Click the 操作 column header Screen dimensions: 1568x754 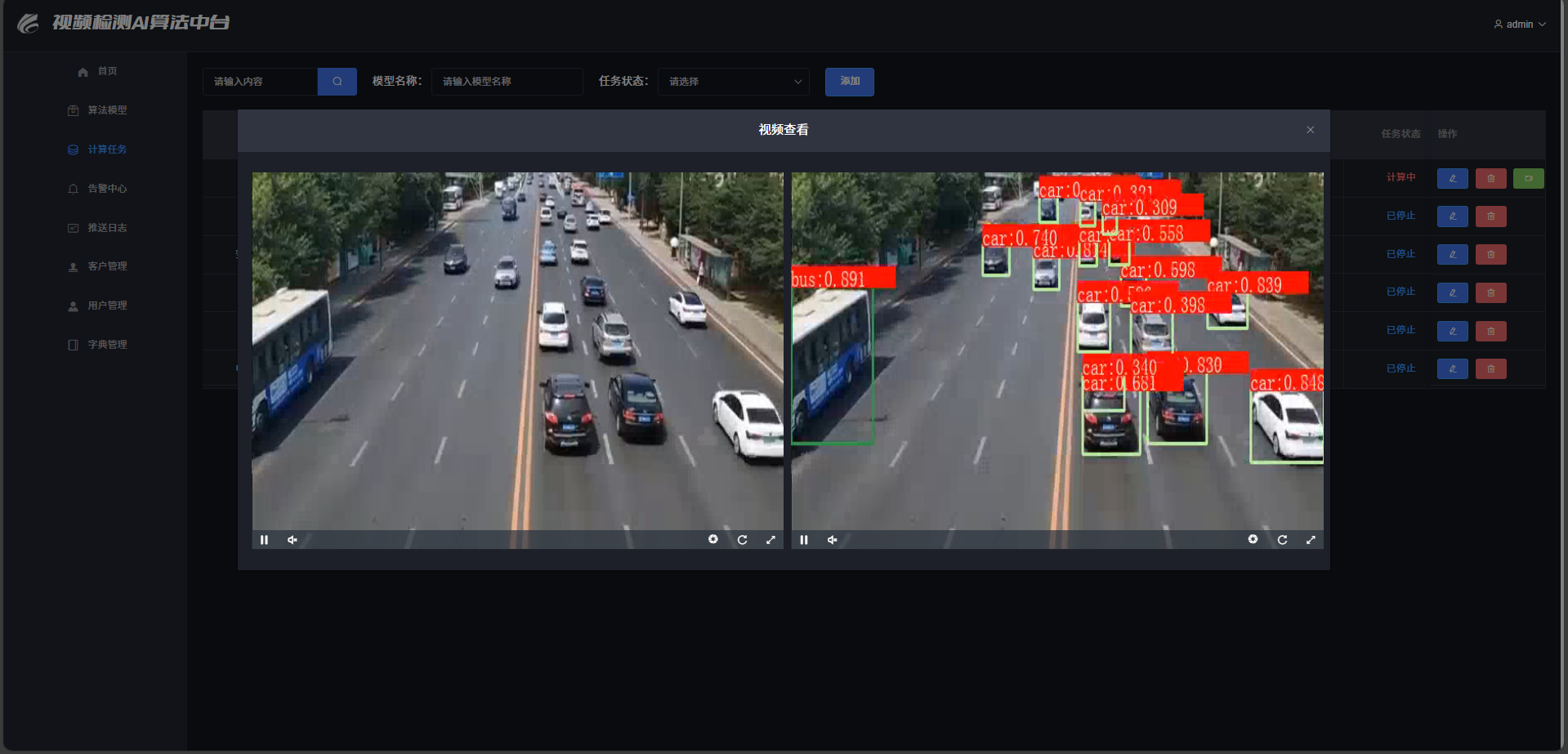(x=1447, y=134)
